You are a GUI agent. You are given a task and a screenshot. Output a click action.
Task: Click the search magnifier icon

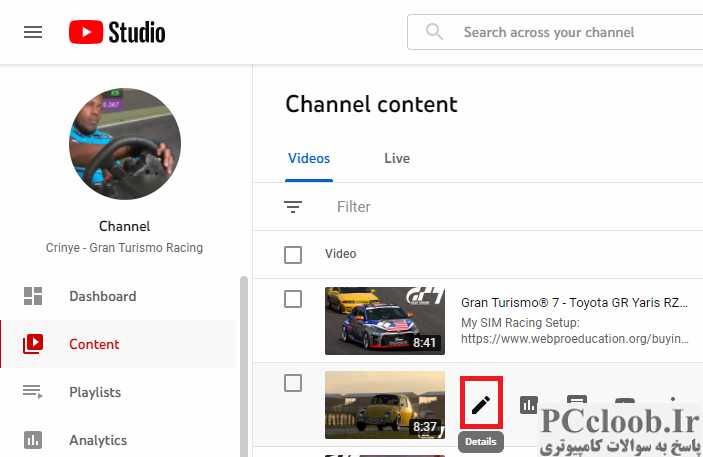(434, 32)
